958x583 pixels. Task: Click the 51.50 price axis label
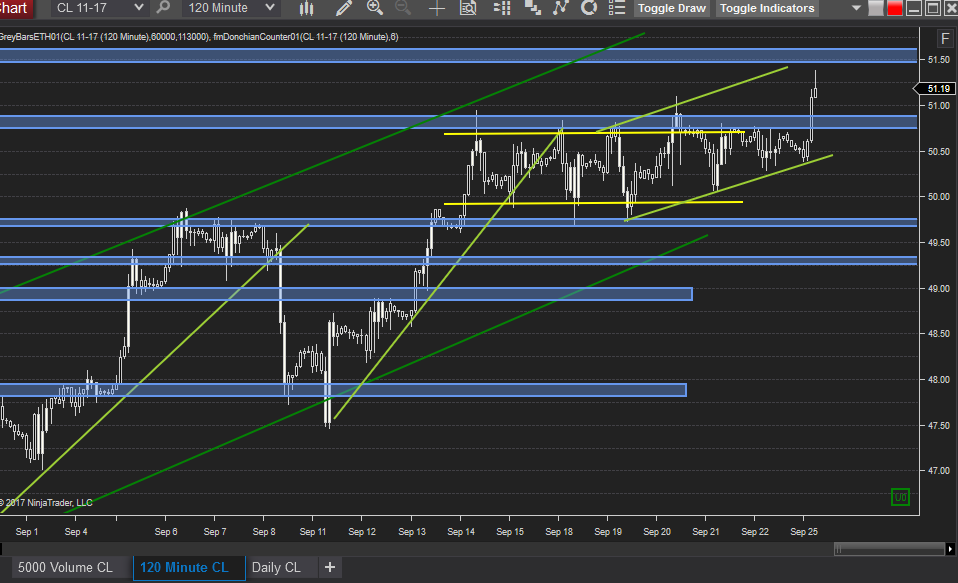938,59
